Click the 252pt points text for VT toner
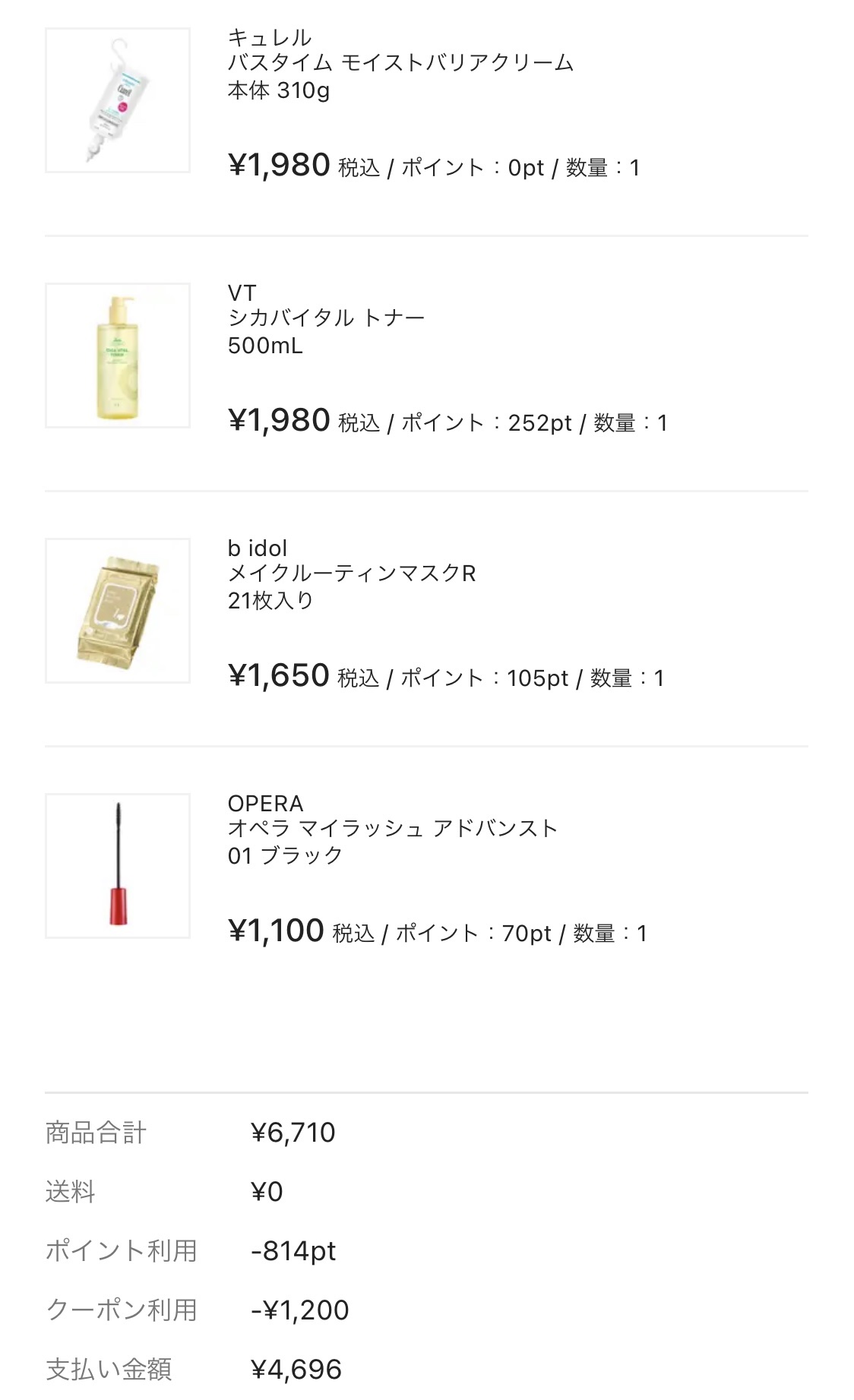 pos(539,422)
